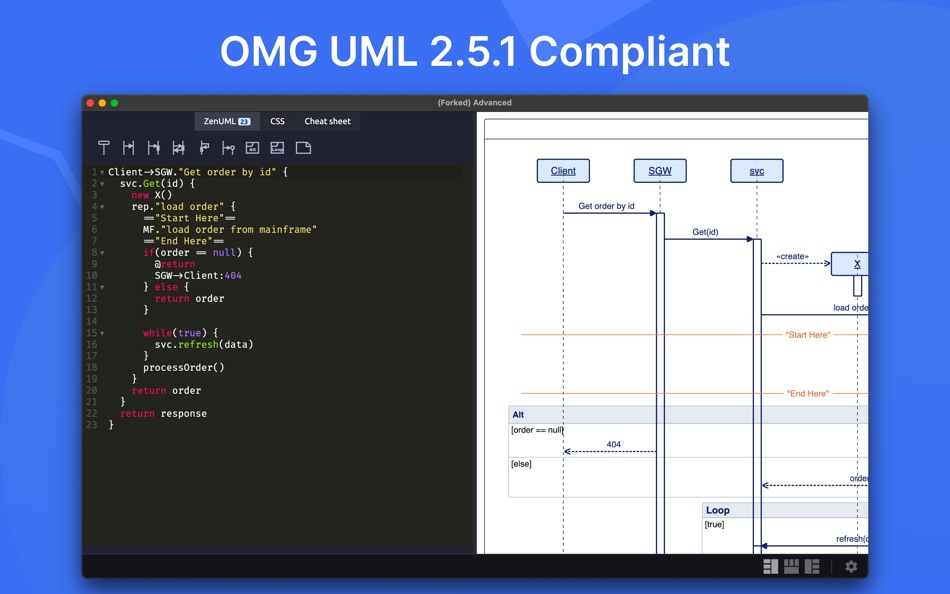This screenshot has width=950, height=594.
Task: Click code line "SGW→Client:404"
Action: [x=198, y=276]
